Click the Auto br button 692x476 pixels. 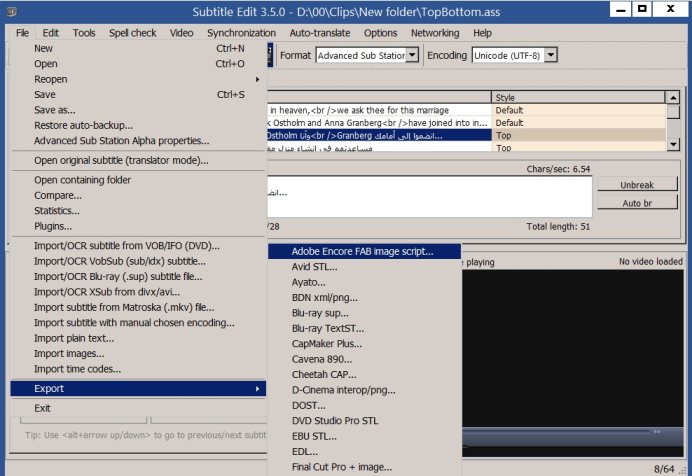click(x=637, y=203)
